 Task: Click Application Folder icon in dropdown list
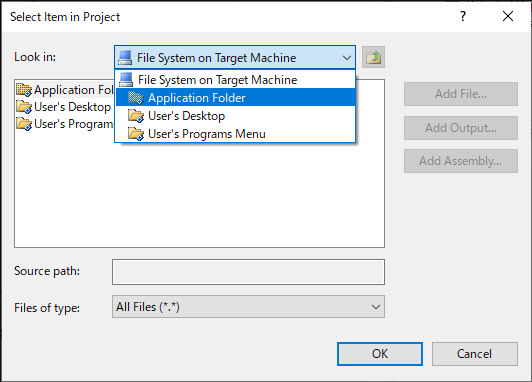(x=136, y=98)
